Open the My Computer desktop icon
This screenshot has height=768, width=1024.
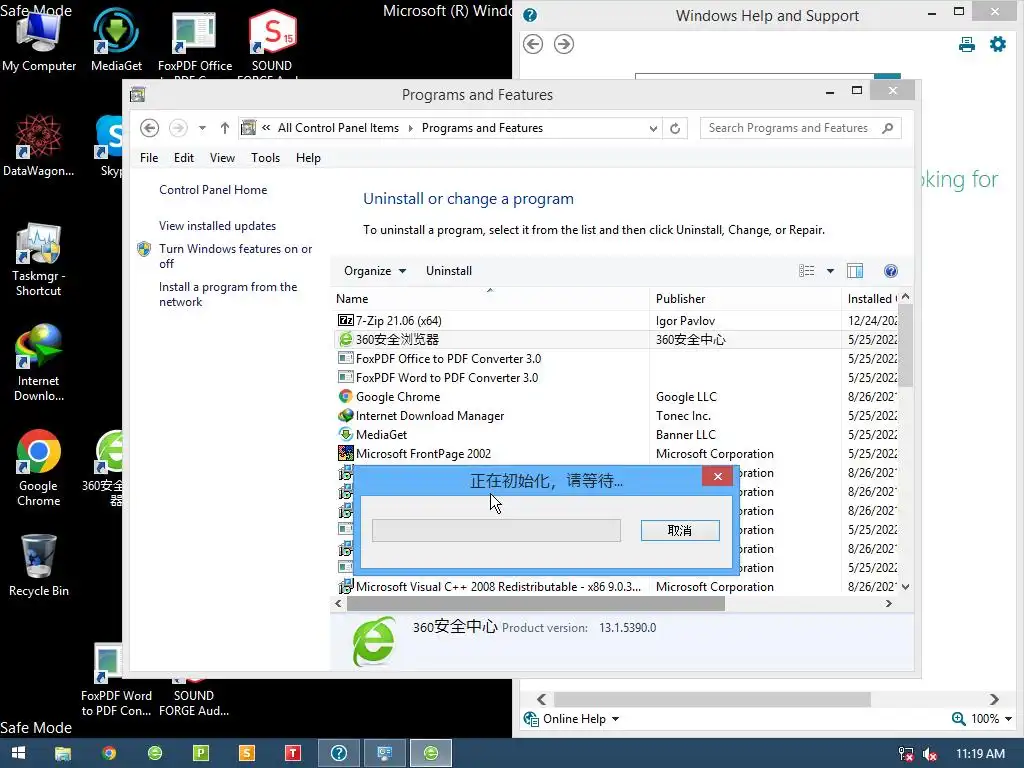39,40
